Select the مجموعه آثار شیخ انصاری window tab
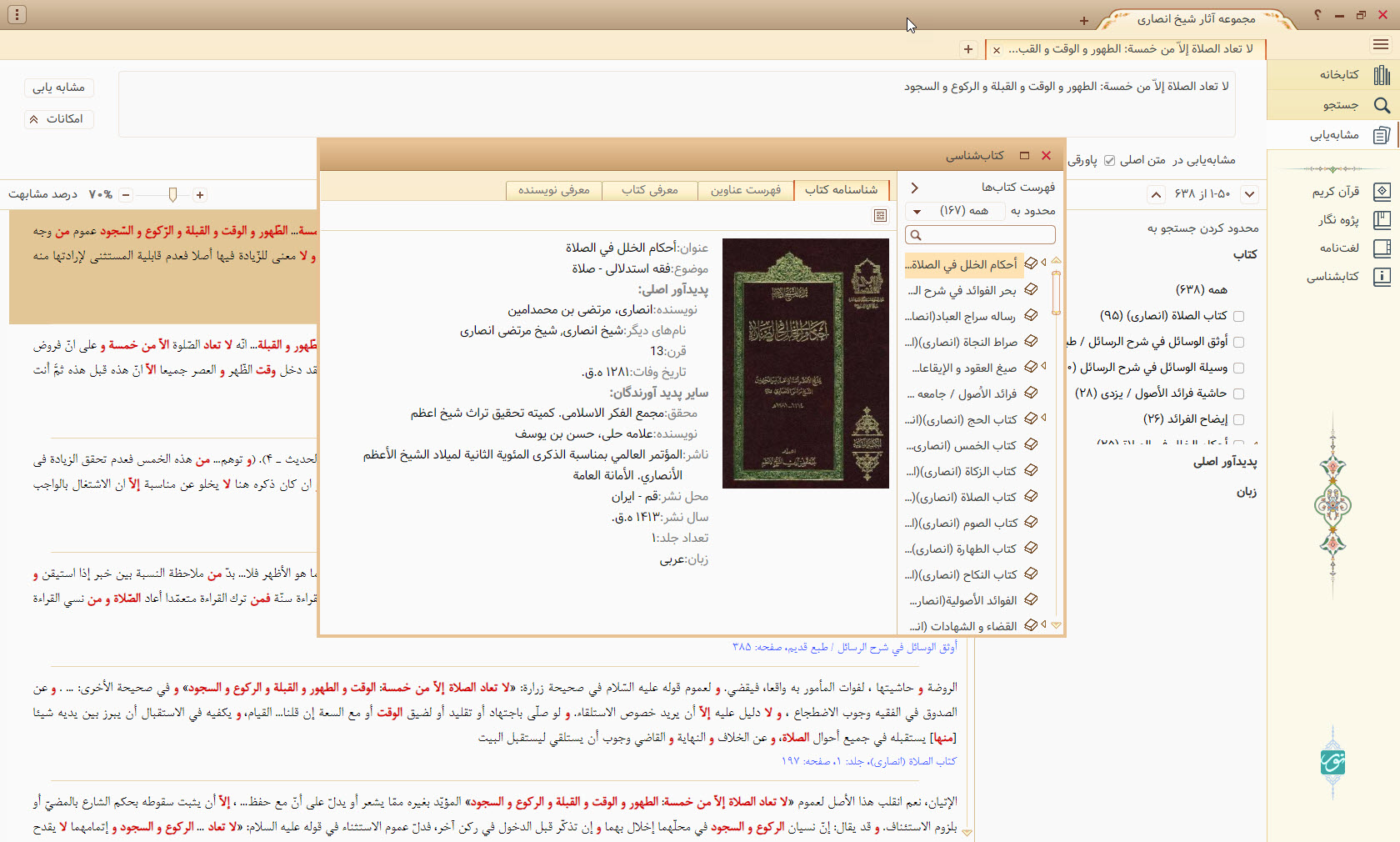The image size is (1400, 842). pos(1196,19)
